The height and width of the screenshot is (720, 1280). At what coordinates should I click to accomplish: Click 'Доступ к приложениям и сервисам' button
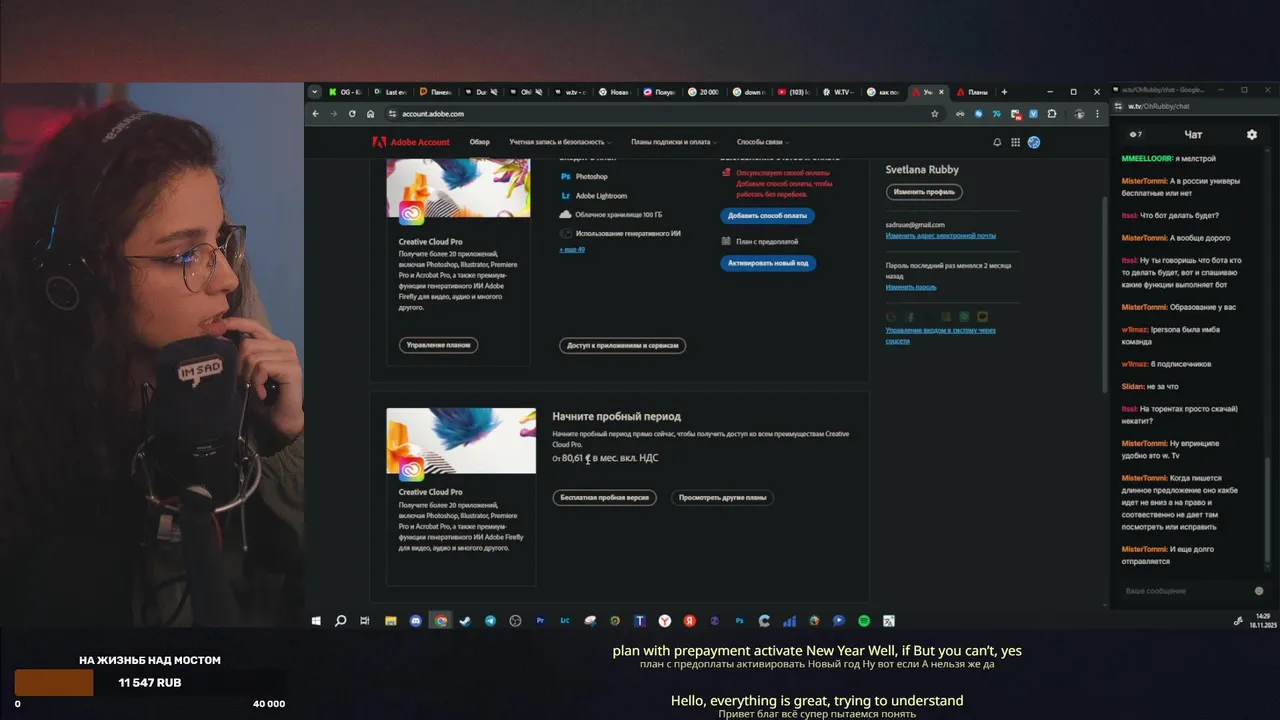click(622, 346)
